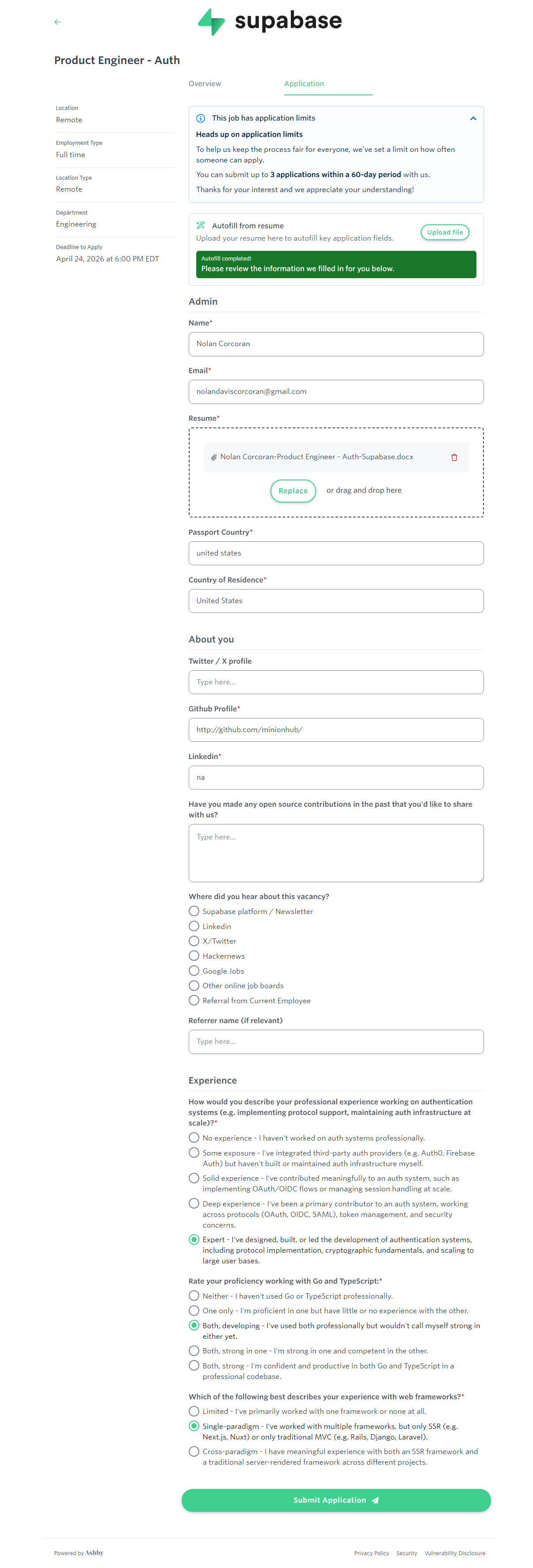Delete the attached resume with trash icon
The height and width of the screenshot is (1568, 533).
[x=454, y=457]
